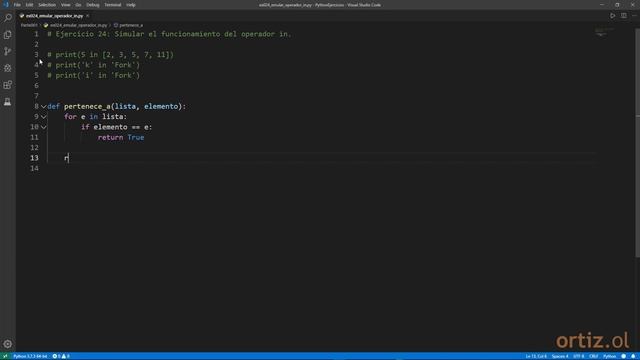Click the 'elemento' parameter in function definition
This screenshot has height=360, width=640.
click(161, 107)
